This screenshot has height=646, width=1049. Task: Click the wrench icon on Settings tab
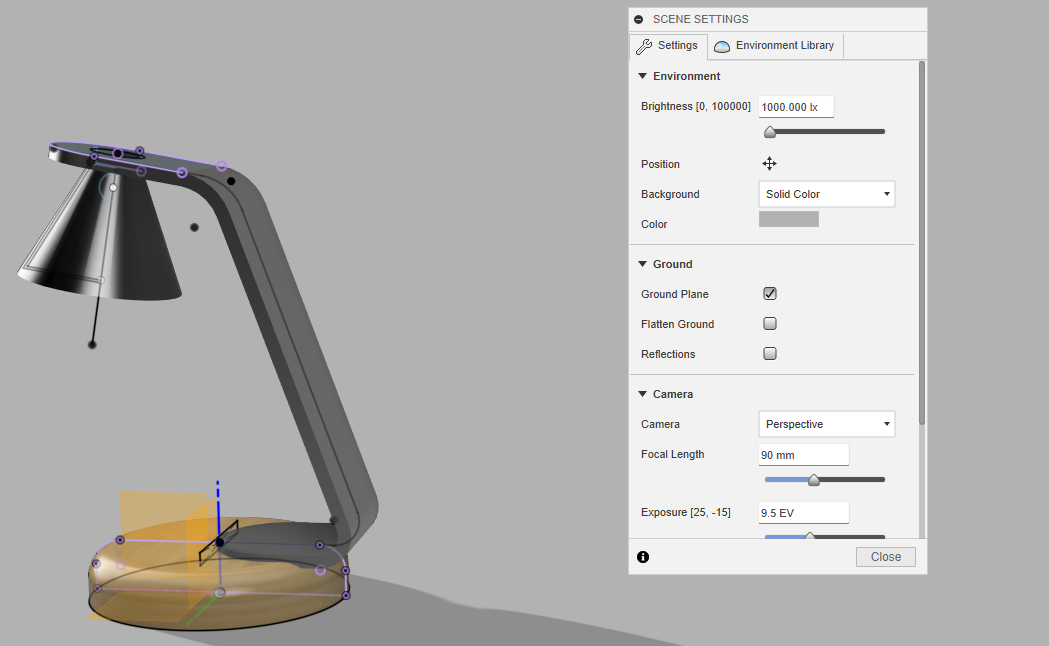(x=645, y=46)
